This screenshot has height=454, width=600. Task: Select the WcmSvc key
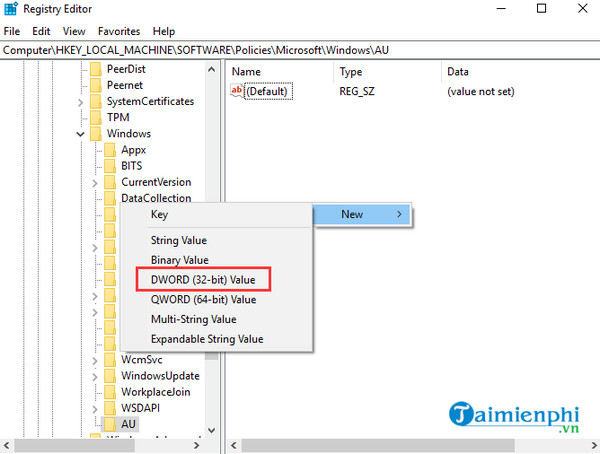point(142,359)
